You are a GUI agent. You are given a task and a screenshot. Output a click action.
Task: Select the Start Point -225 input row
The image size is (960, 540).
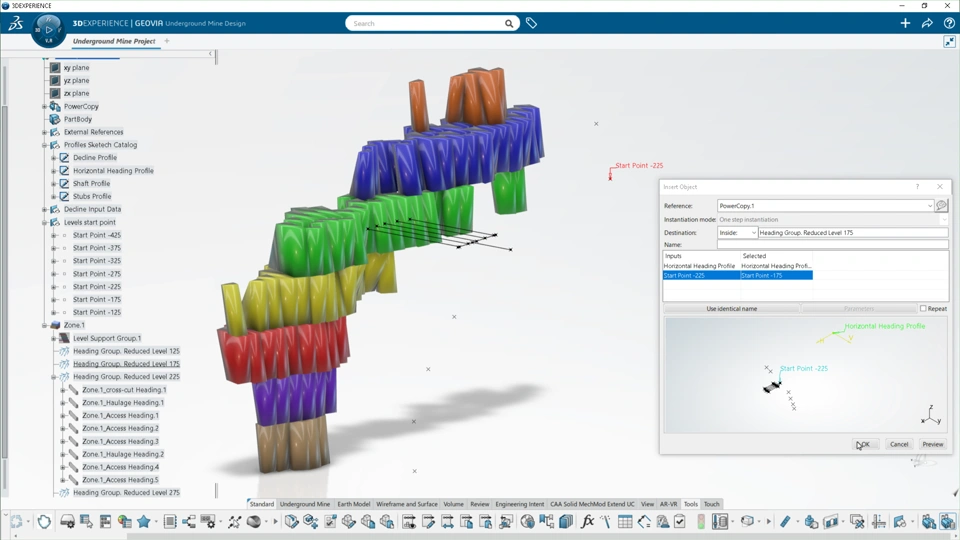tap(738, 276)
